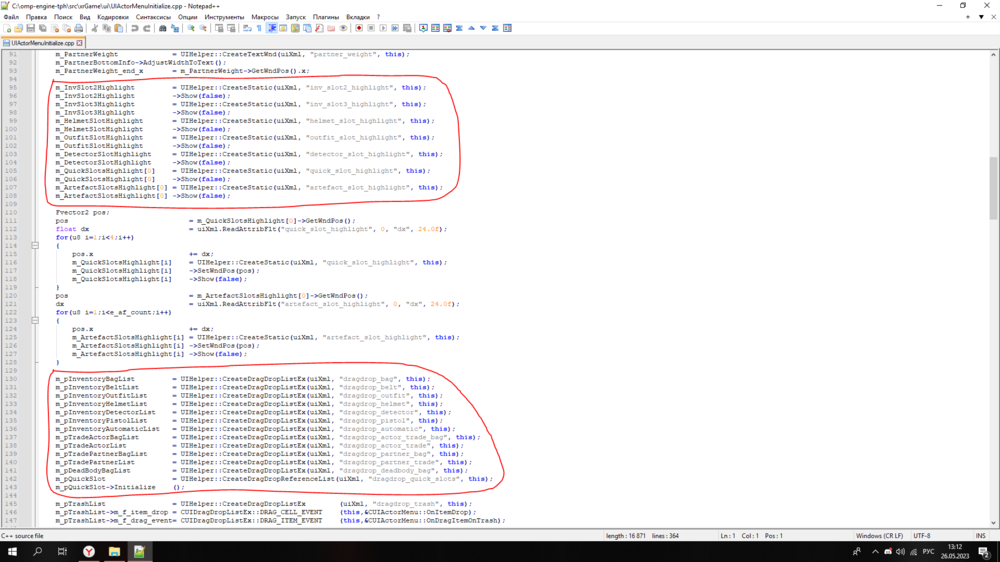Click the New file toolbar icon

click(x=7, y=28)
